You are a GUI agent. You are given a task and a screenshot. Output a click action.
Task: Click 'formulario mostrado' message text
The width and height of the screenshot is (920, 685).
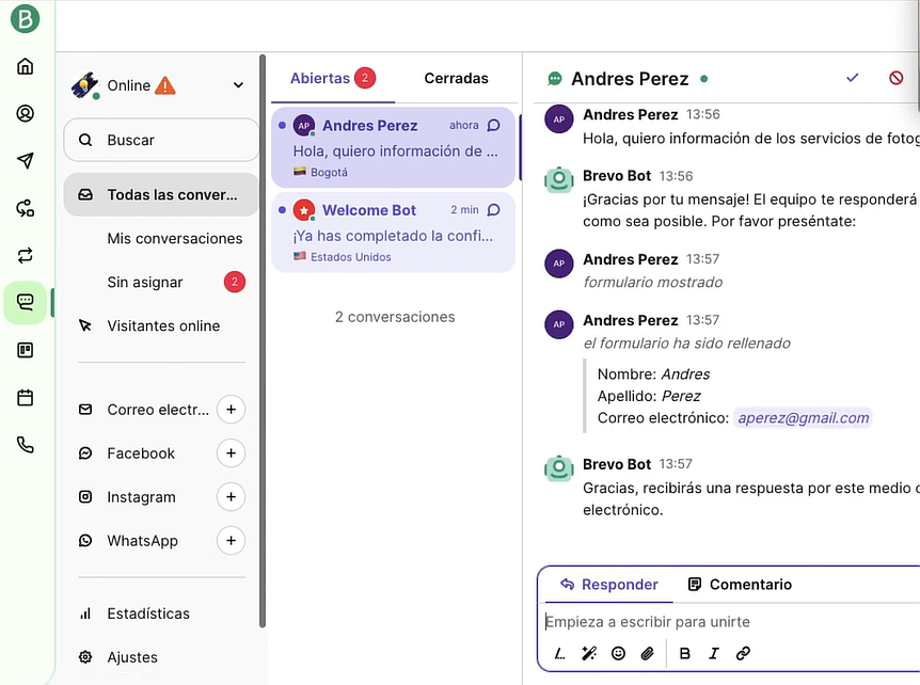(652, 282)
